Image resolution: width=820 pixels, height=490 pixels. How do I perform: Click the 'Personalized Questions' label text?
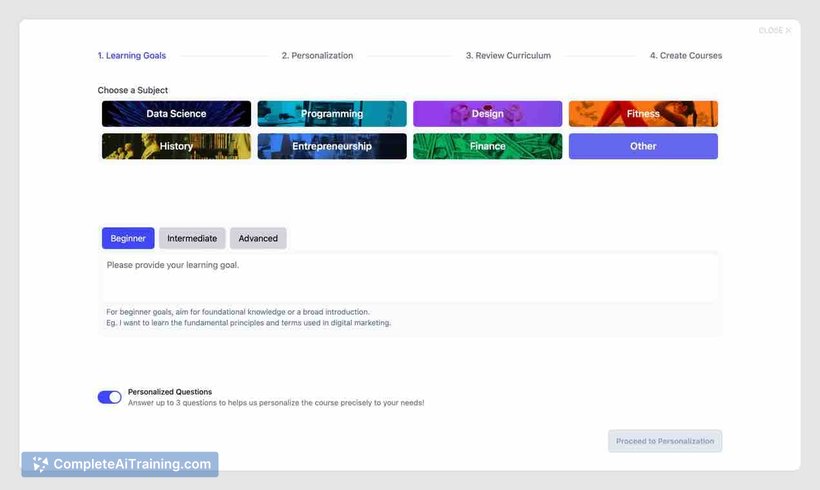point(170,392)
